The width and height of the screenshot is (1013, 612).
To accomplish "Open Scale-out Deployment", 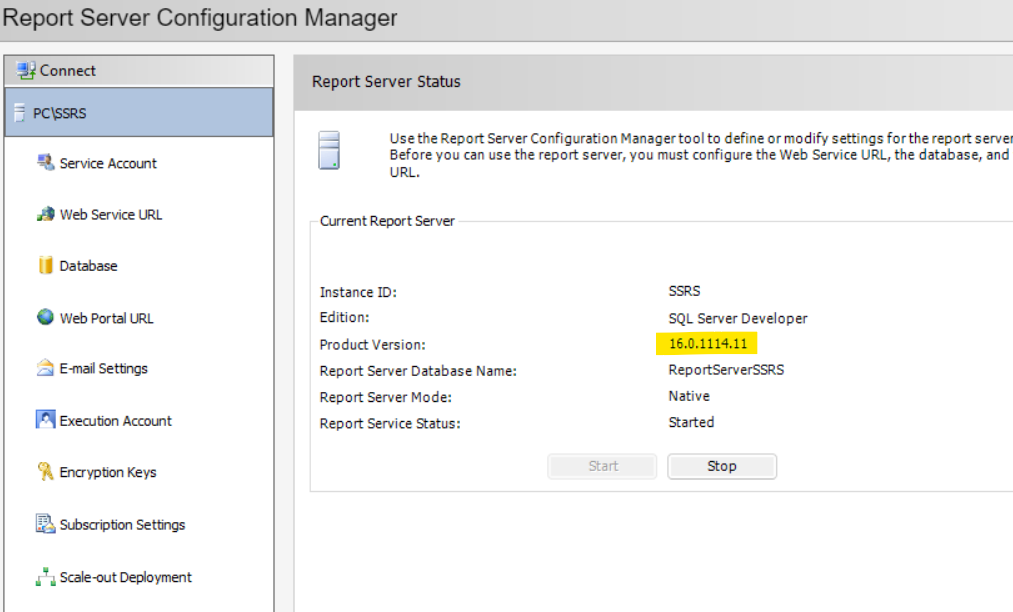I will (x=125, y=577).
